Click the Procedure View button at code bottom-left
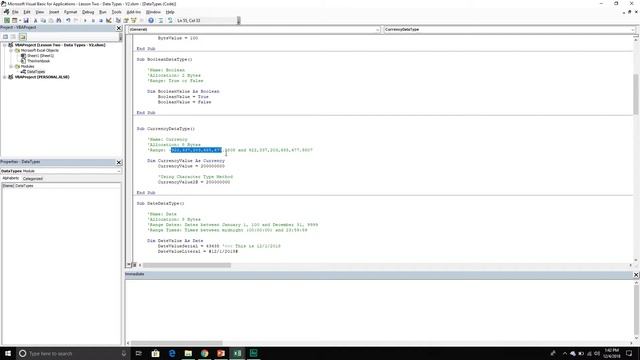Image resolution: width=640 pixels, height=360 pixels. [129, 265]
